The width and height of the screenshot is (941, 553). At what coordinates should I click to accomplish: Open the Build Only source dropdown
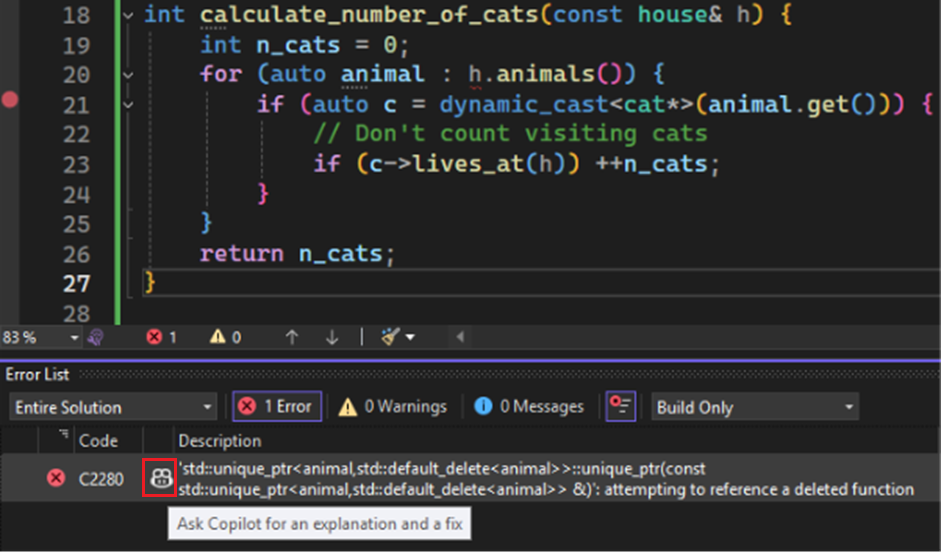click(755, 407)
